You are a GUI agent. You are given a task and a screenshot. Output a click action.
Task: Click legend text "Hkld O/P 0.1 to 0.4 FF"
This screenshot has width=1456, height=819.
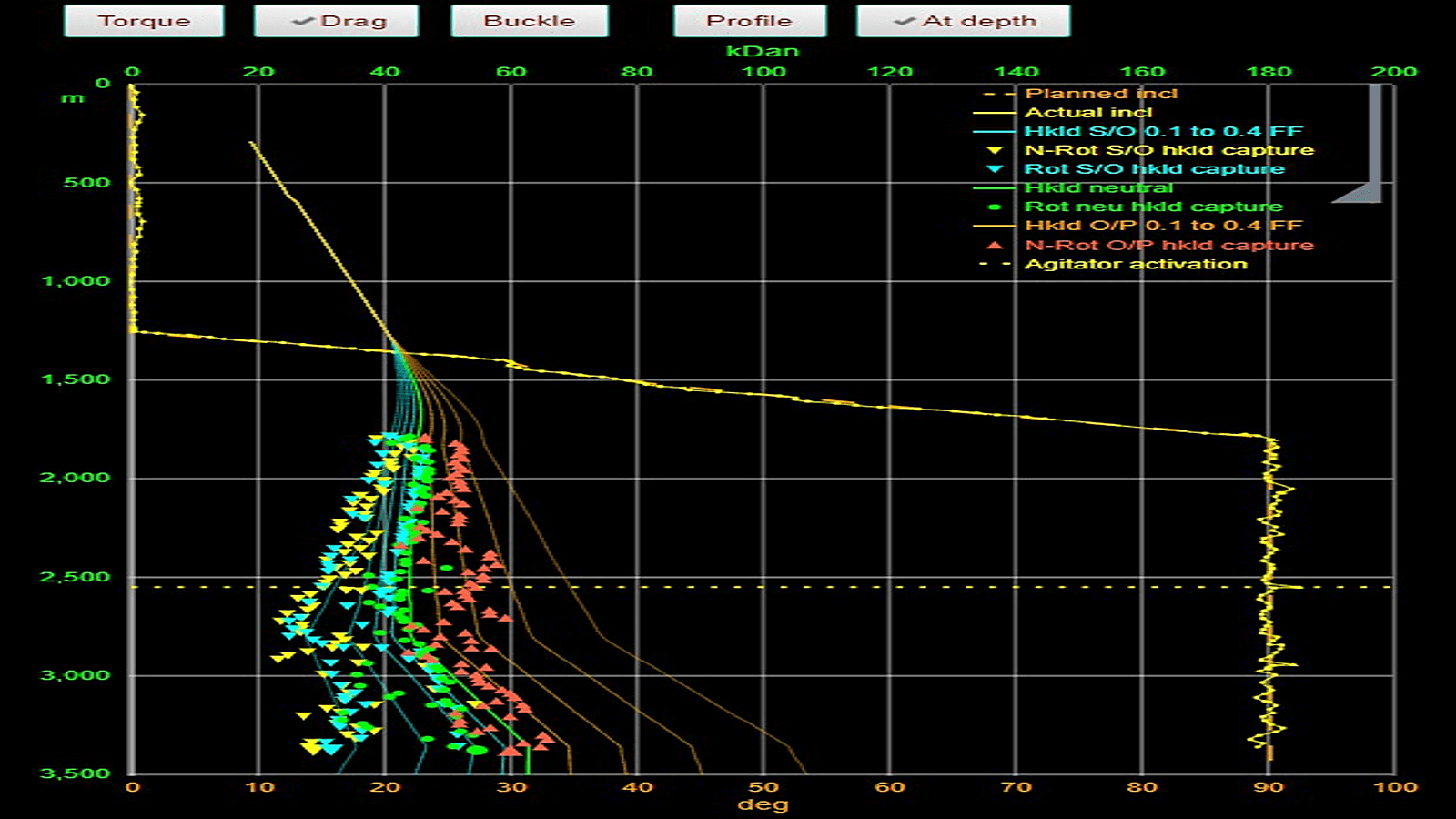[x=1164, y=225]
